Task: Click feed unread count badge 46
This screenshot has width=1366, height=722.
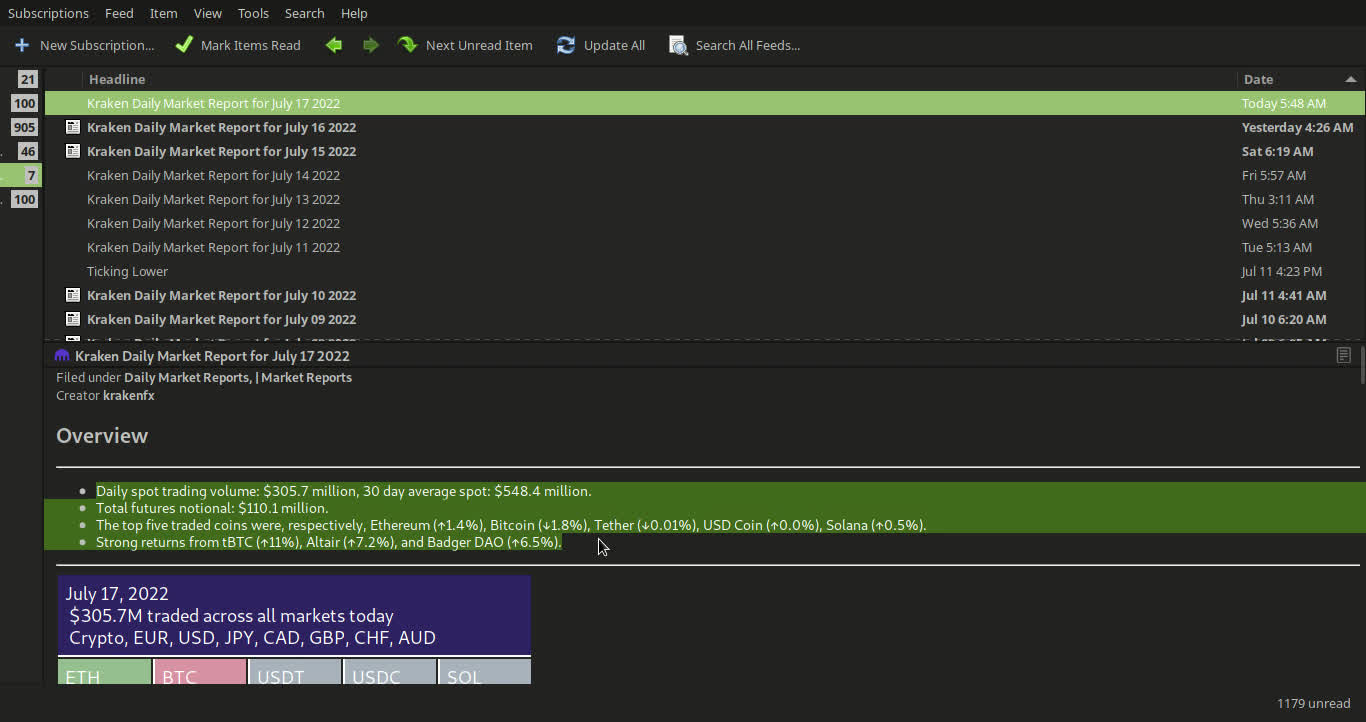Action: pyautogui.click(x=27, y=151)
